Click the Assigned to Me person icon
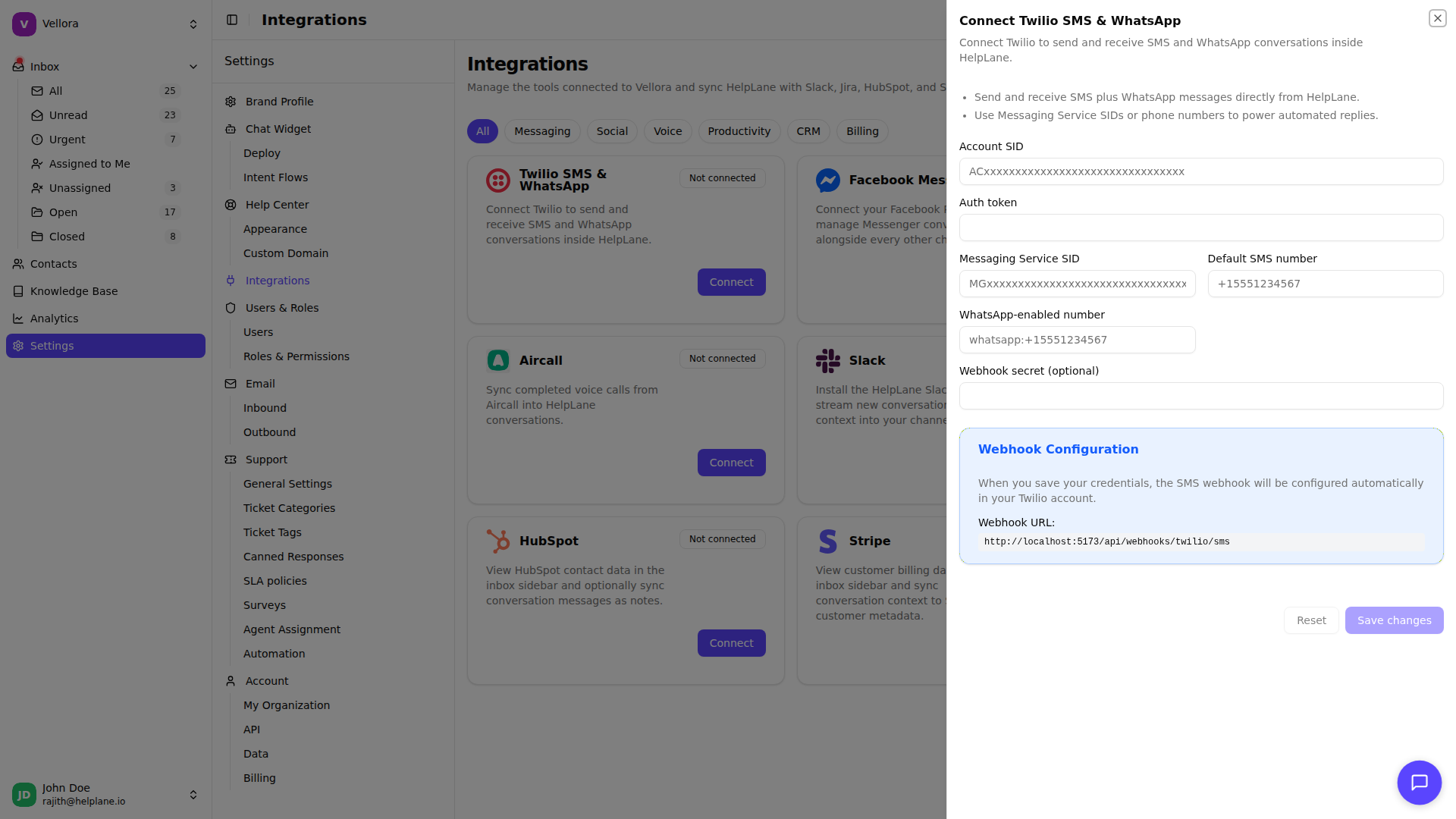 pyautogui.click(x=37, y=164)
